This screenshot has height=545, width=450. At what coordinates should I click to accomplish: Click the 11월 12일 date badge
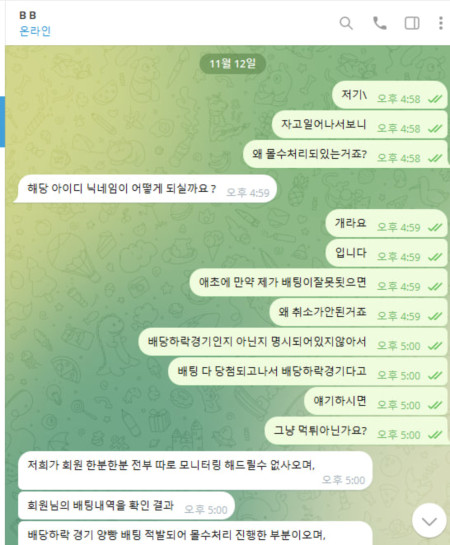[x=232, y=64]
